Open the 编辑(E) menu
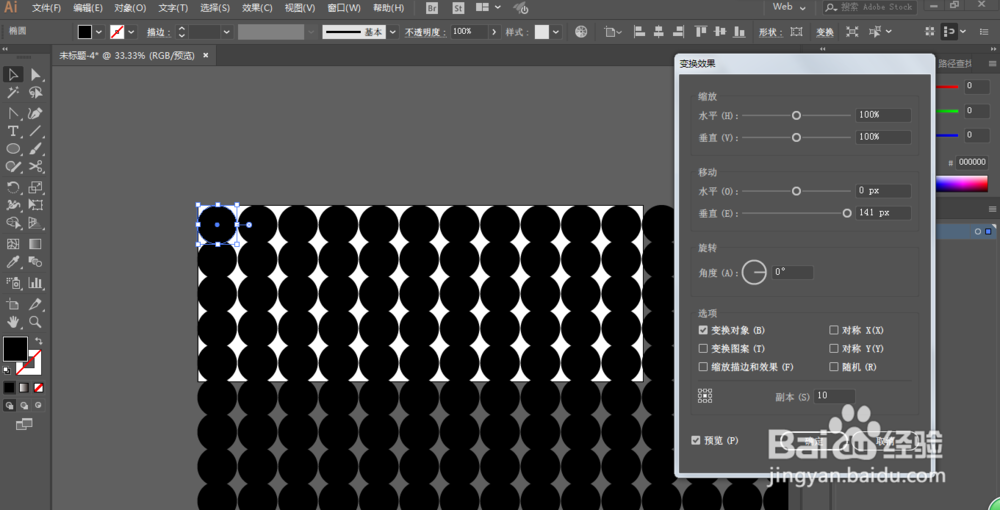Image resolution: width=1000 pixels, height=510 pixels. tap(88, 8)
